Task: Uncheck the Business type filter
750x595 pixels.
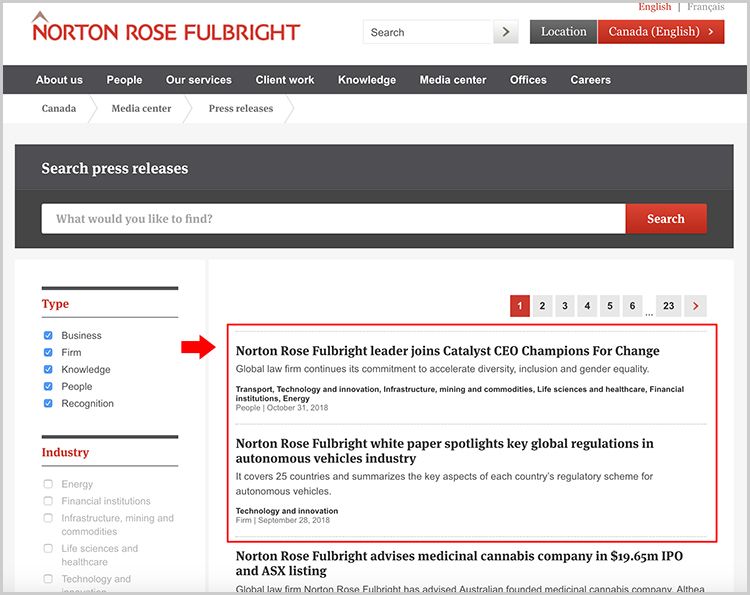Action: [48, 335]
